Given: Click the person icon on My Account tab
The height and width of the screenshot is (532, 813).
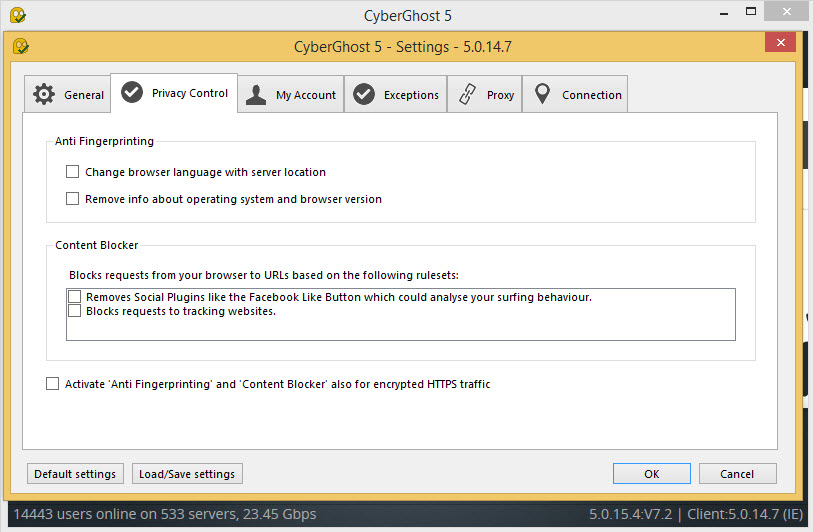Looking at the screenshot, I should 256,95.
